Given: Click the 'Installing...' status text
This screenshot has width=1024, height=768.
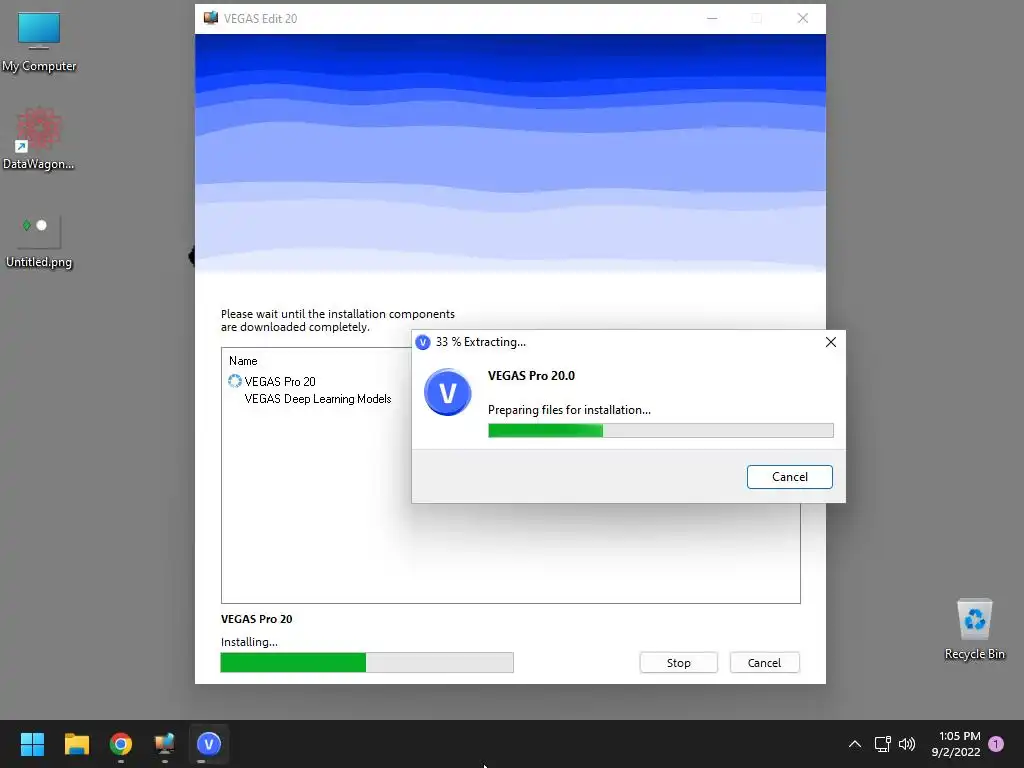Looking at the screenshot, I should [x=249, y=642].
